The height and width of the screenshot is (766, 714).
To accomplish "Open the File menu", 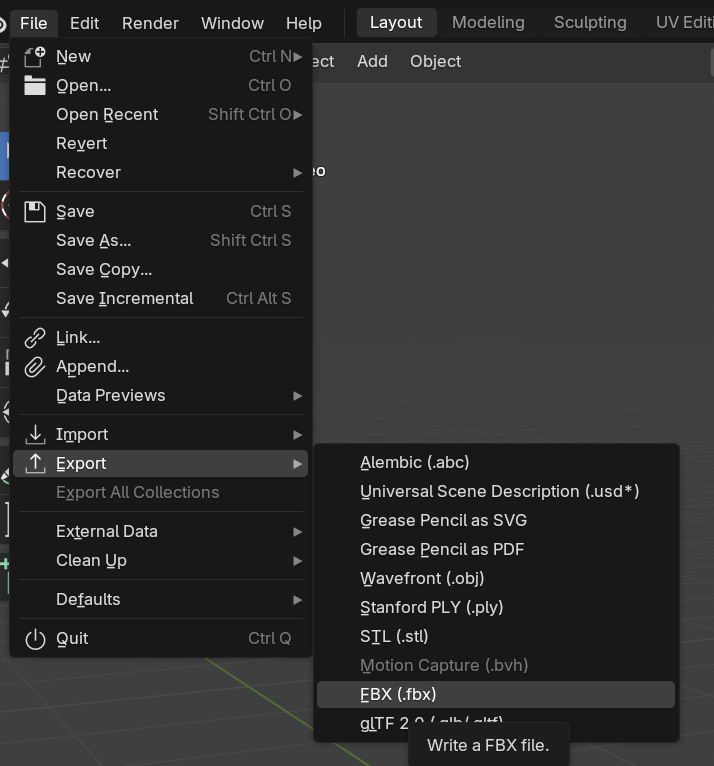I will pos(34,23).
